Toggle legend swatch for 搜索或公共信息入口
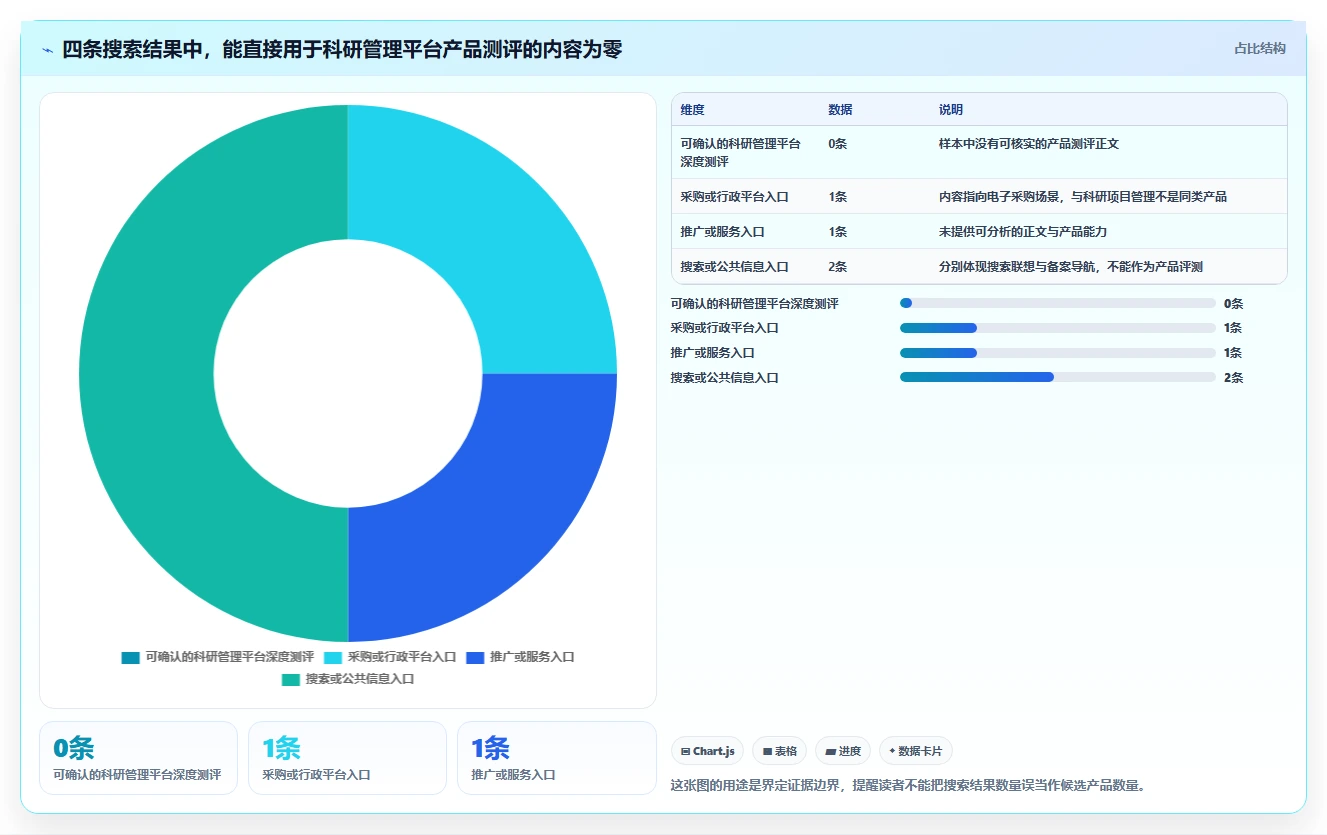Viewport: 1327px width, 835px height. [290, 679]
